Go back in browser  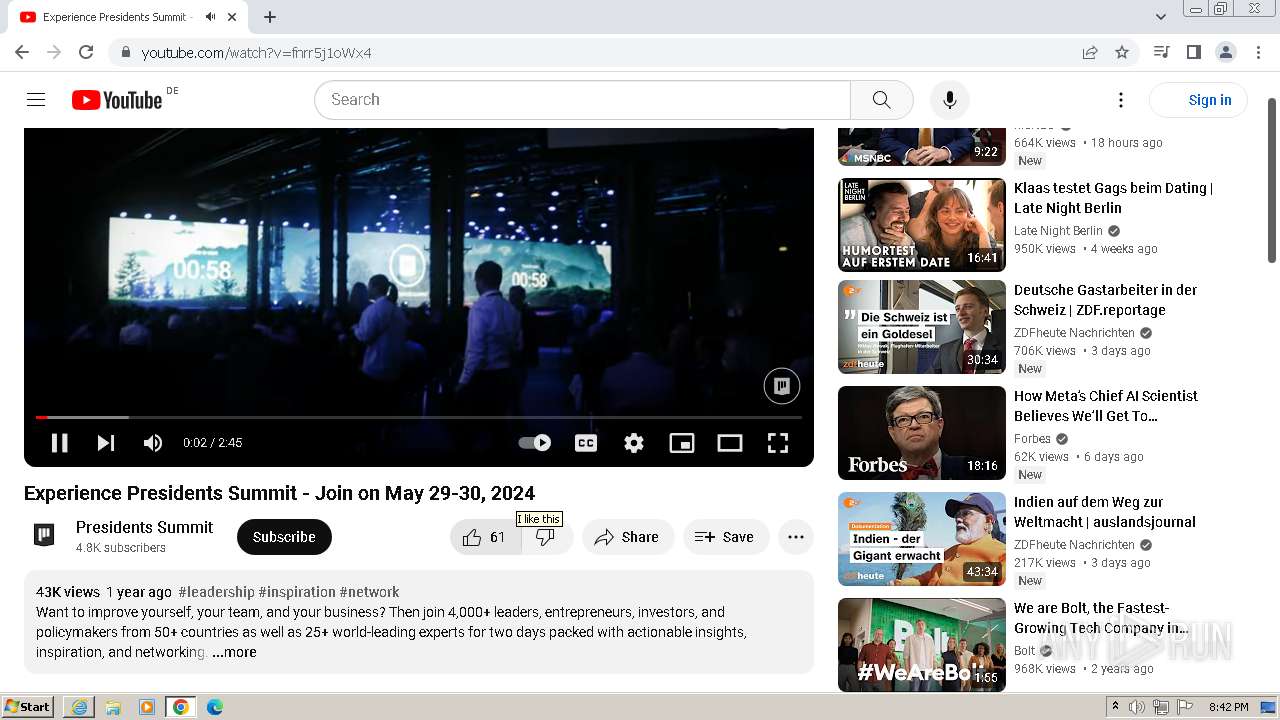tap(22, 52)
